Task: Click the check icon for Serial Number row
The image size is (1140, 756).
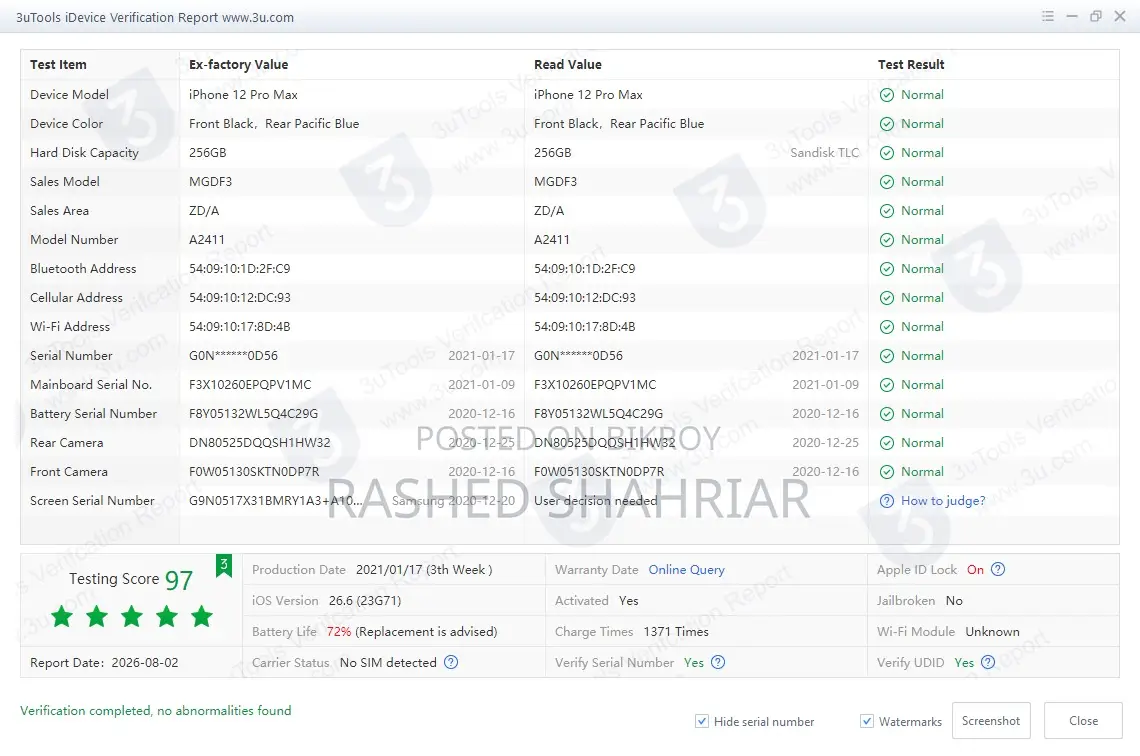Action: tap(887, 356)
